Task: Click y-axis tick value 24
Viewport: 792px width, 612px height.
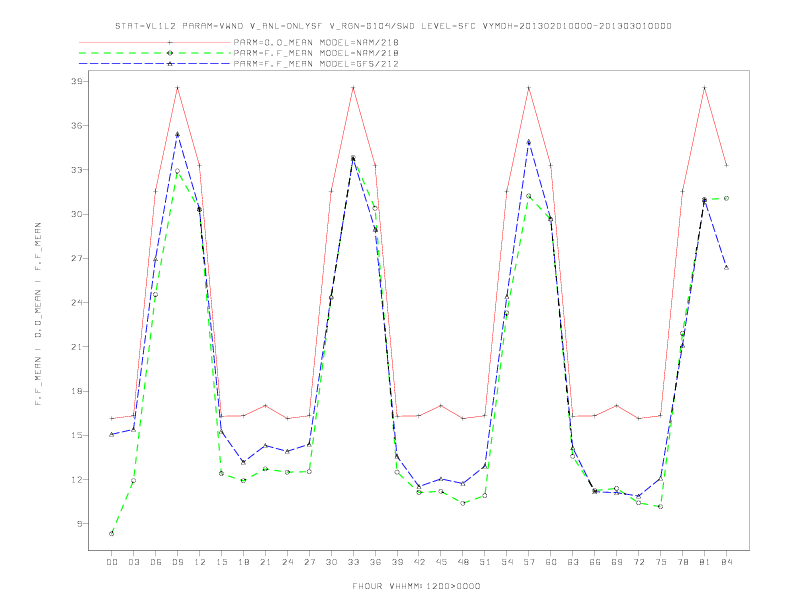Action: [76, 303]
